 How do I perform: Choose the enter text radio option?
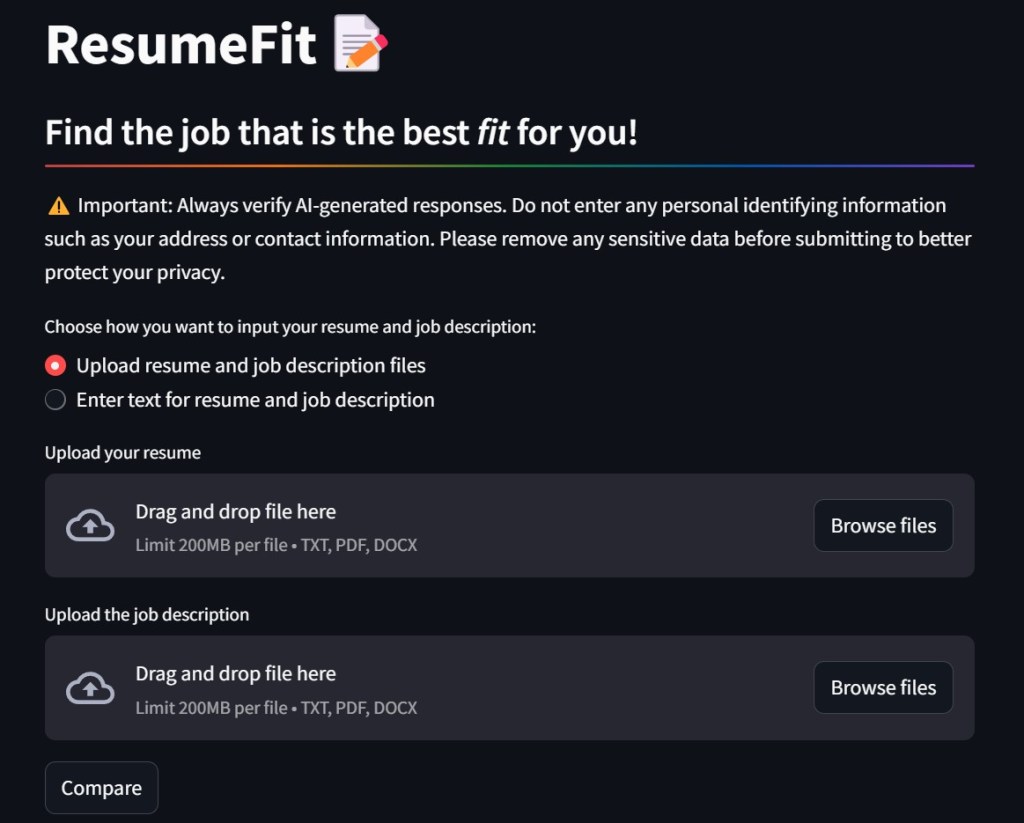pyautogui.click(x=56, y=400)
